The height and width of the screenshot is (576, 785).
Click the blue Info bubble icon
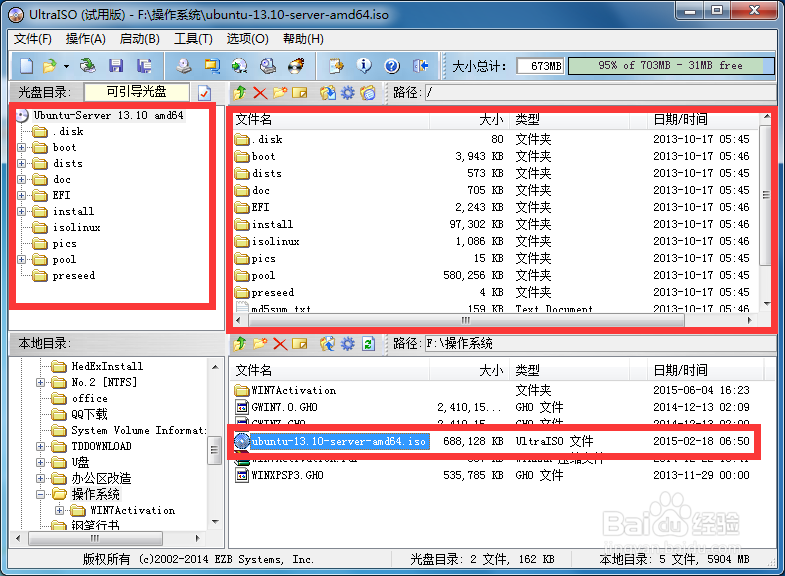(364, 66)
